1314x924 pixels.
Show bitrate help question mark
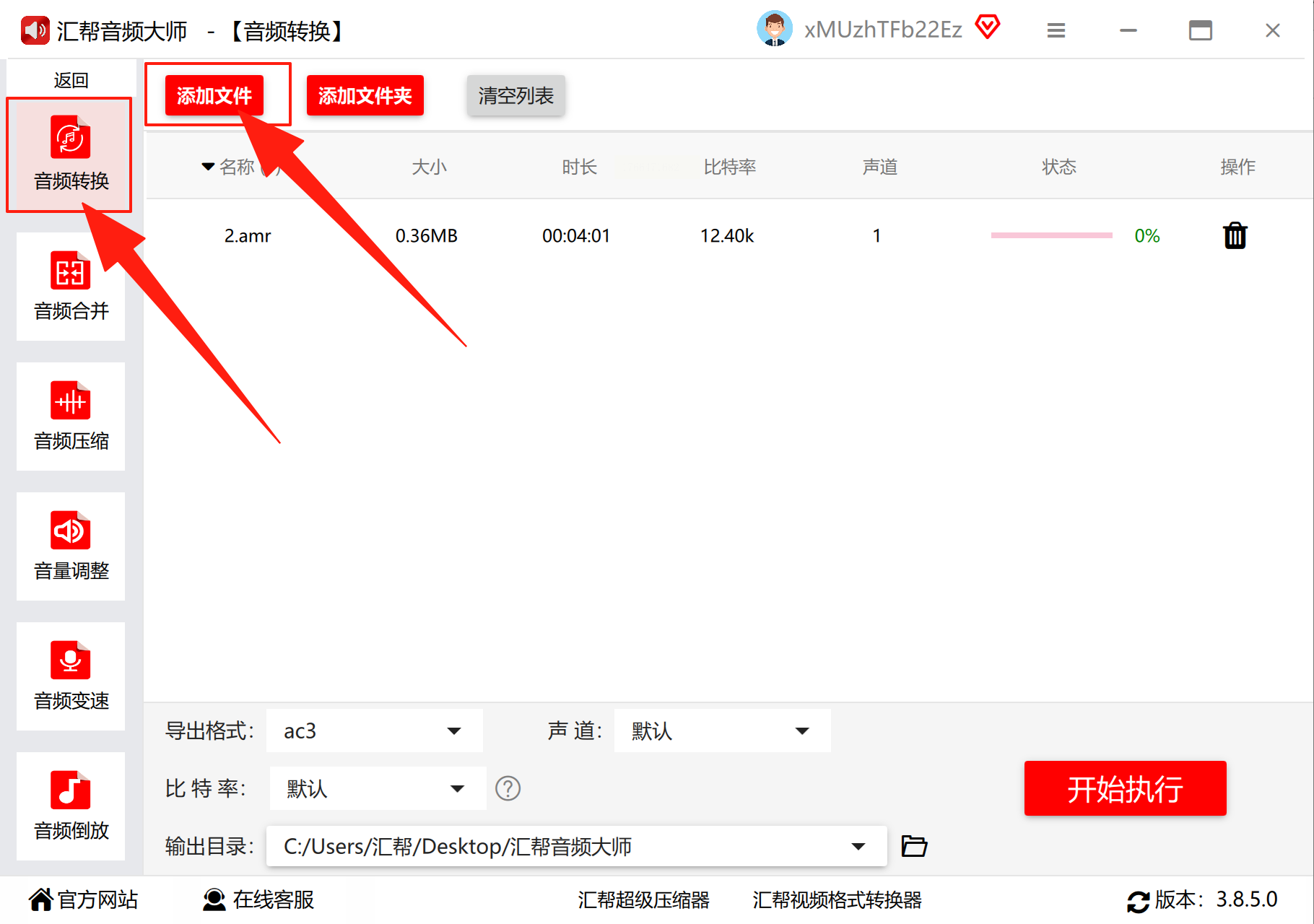[x=508, y=788]
